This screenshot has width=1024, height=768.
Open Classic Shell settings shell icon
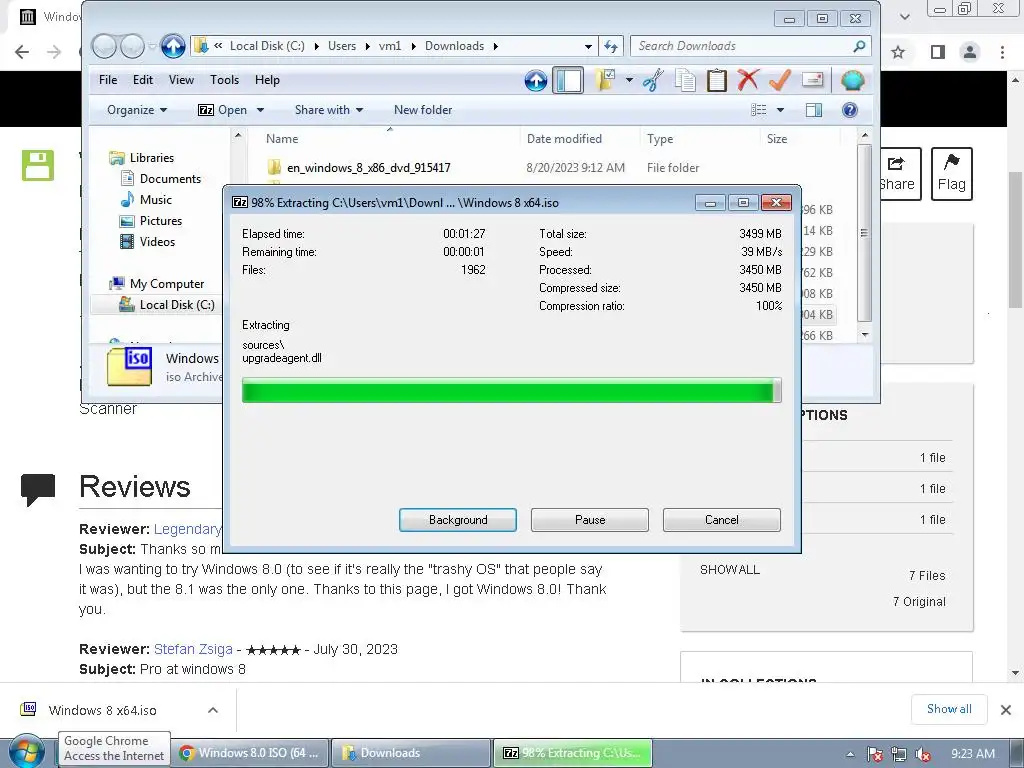(852, 80)
